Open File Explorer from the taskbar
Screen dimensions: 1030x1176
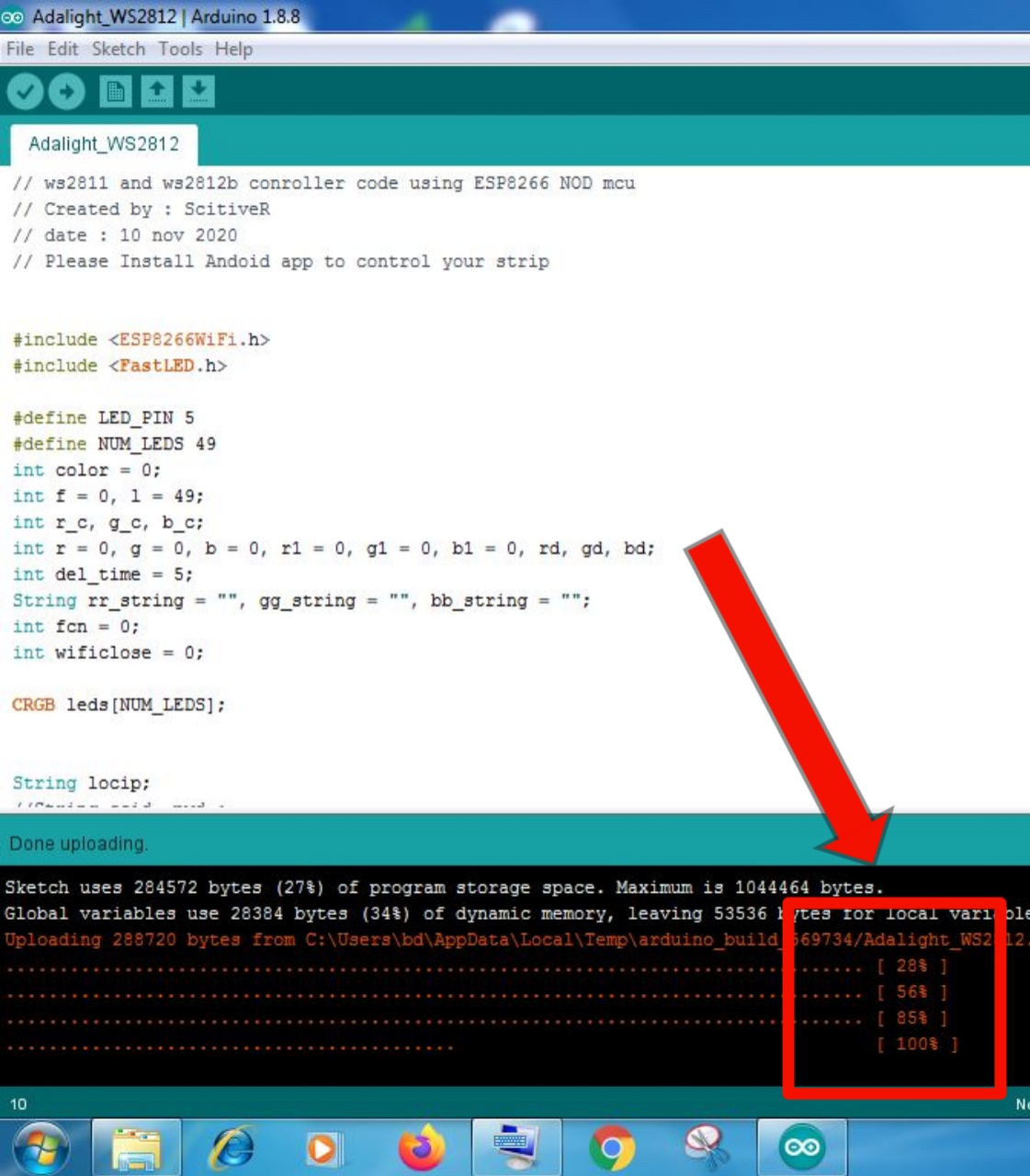(136, 1148)
